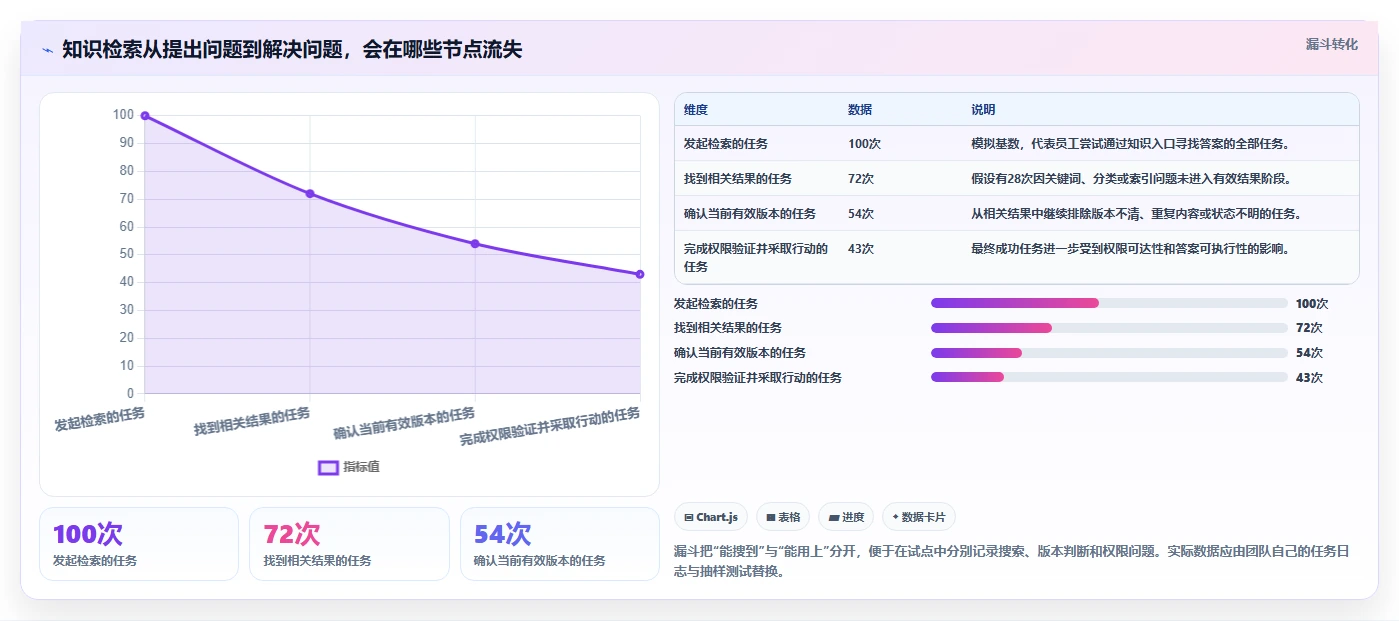Select the 进度 tag chip
Viewport: 1399px width, 621px height.
[846, 517]
